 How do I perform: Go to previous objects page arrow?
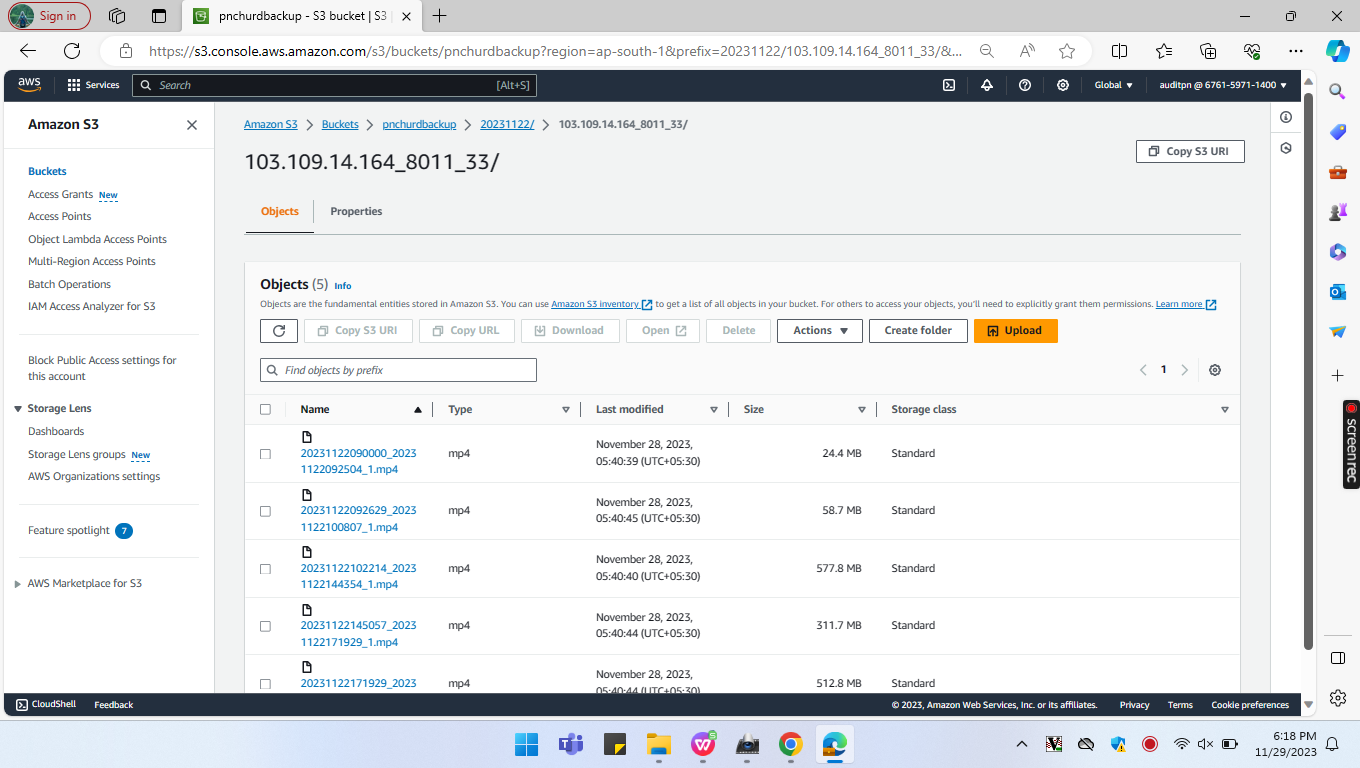(1143, 370)
